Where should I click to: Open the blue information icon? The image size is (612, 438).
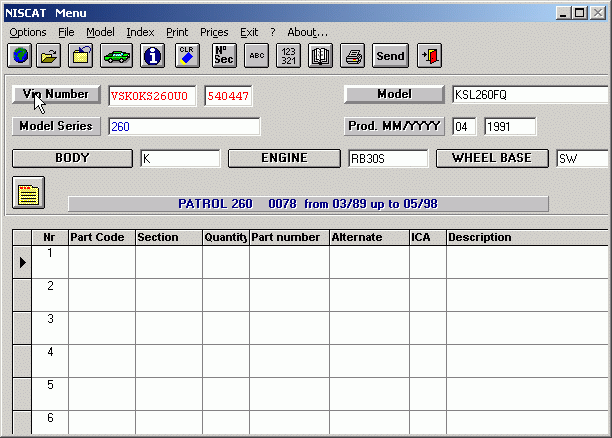[152, 55]
